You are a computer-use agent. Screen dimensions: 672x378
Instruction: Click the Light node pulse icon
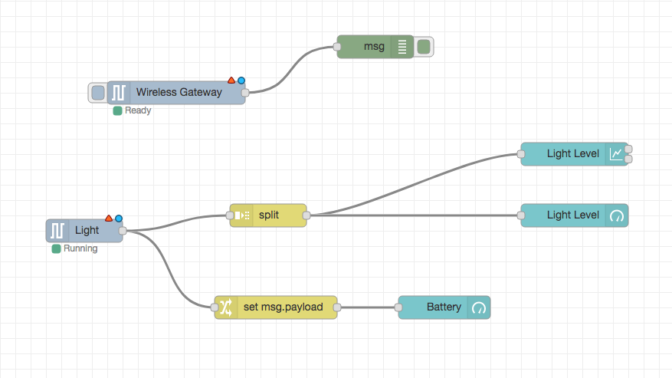pos(57,231)
